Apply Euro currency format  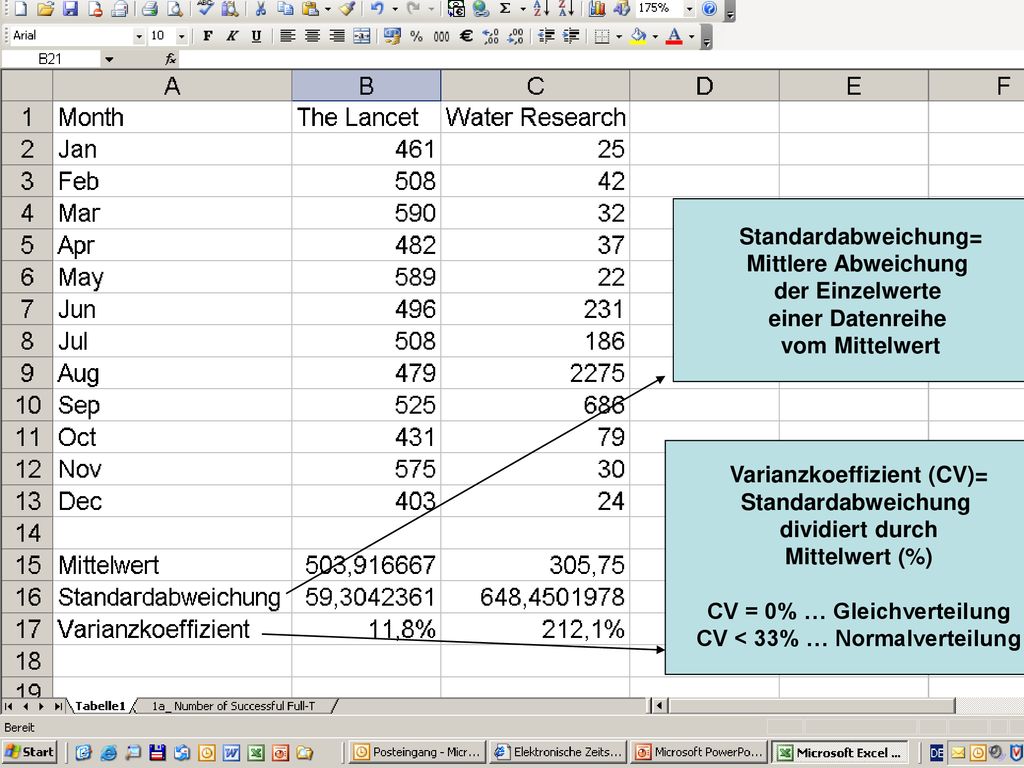click(466, 36)
